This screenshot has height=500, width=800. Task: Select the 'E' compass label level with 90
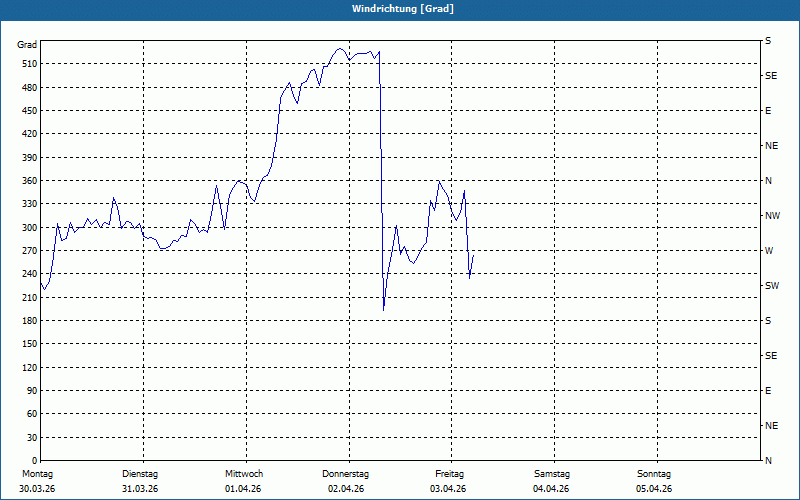pos(768,391)
